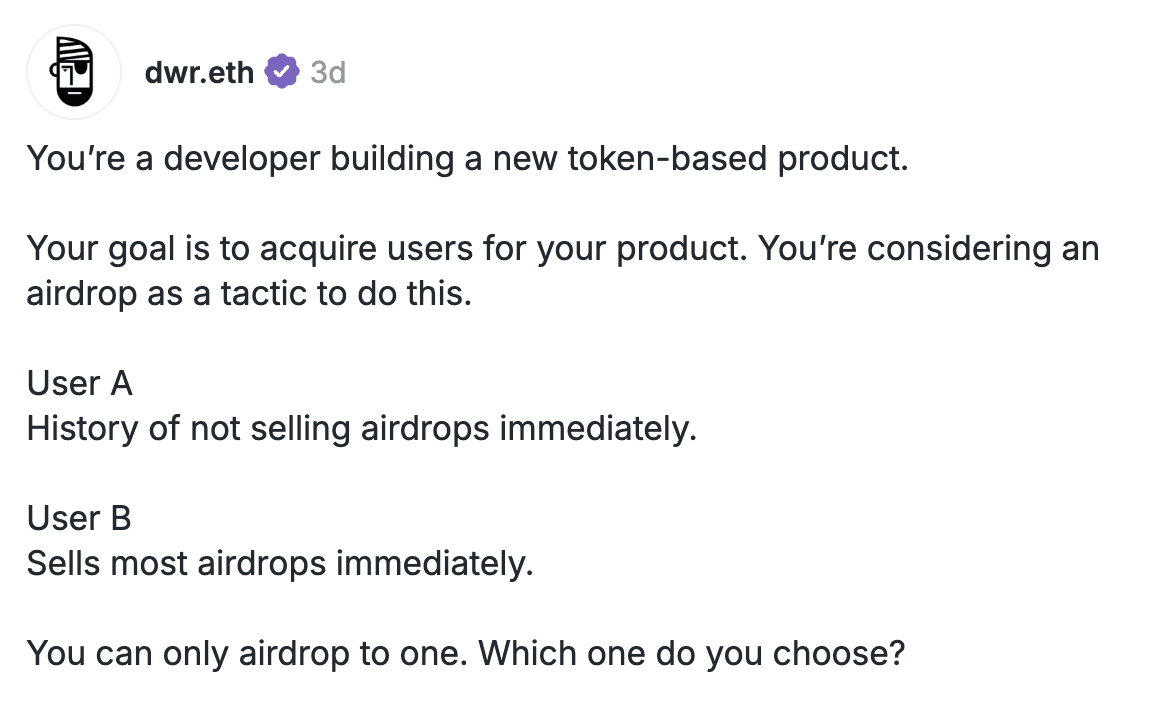This screenshot has height=708, width=1152.
Task: Click the 'User A' heading text
Action: point(79,383)
